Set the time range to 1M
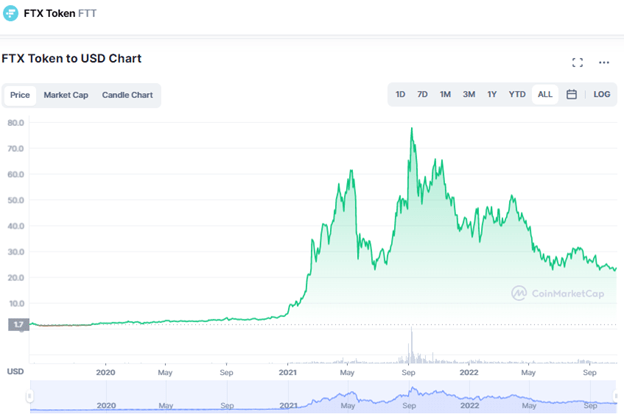The image size is (624, 417). click(x=445, y=94)
